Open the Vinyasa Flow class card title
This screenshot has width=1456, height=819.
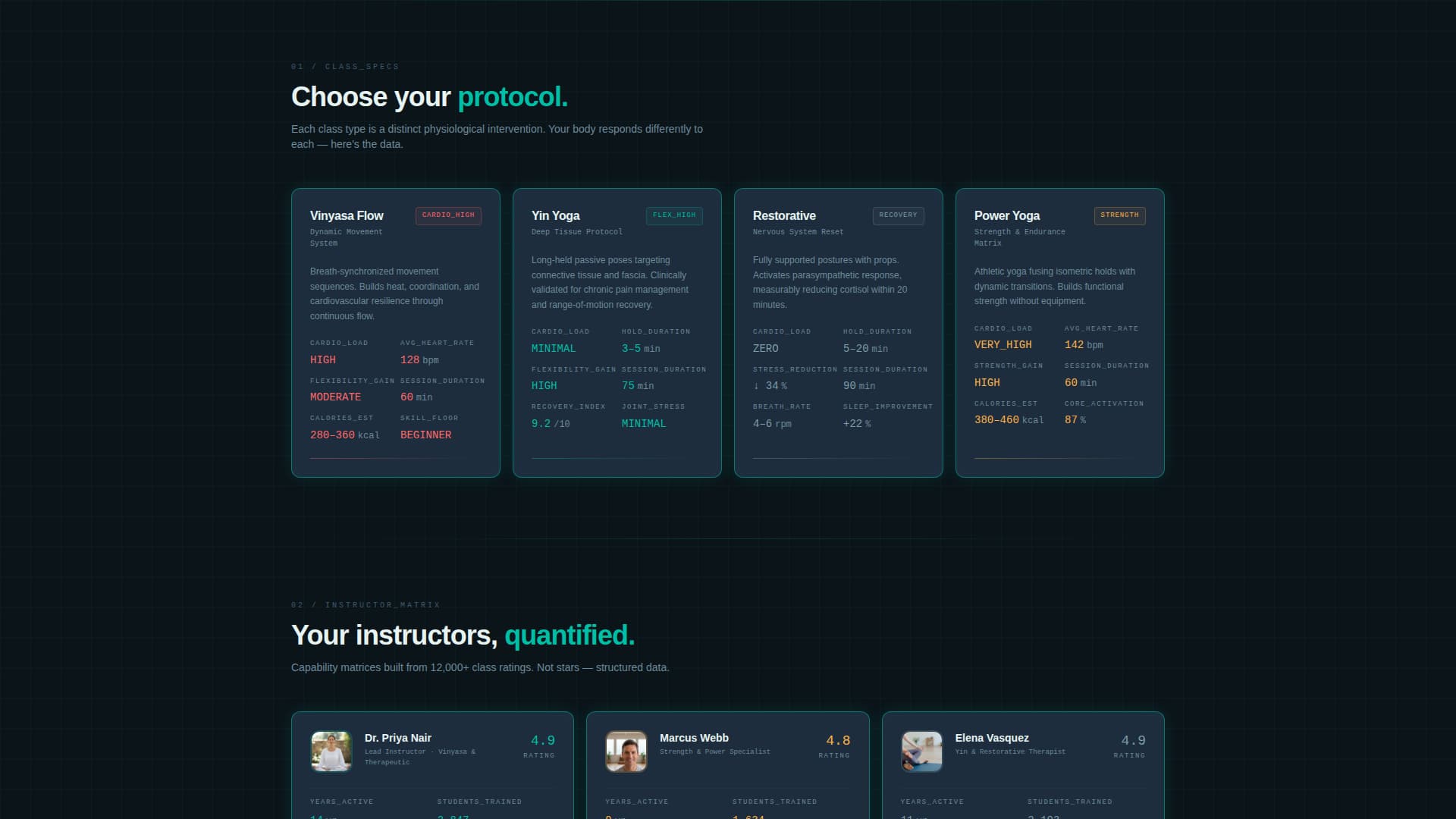(x=347, y=215)
